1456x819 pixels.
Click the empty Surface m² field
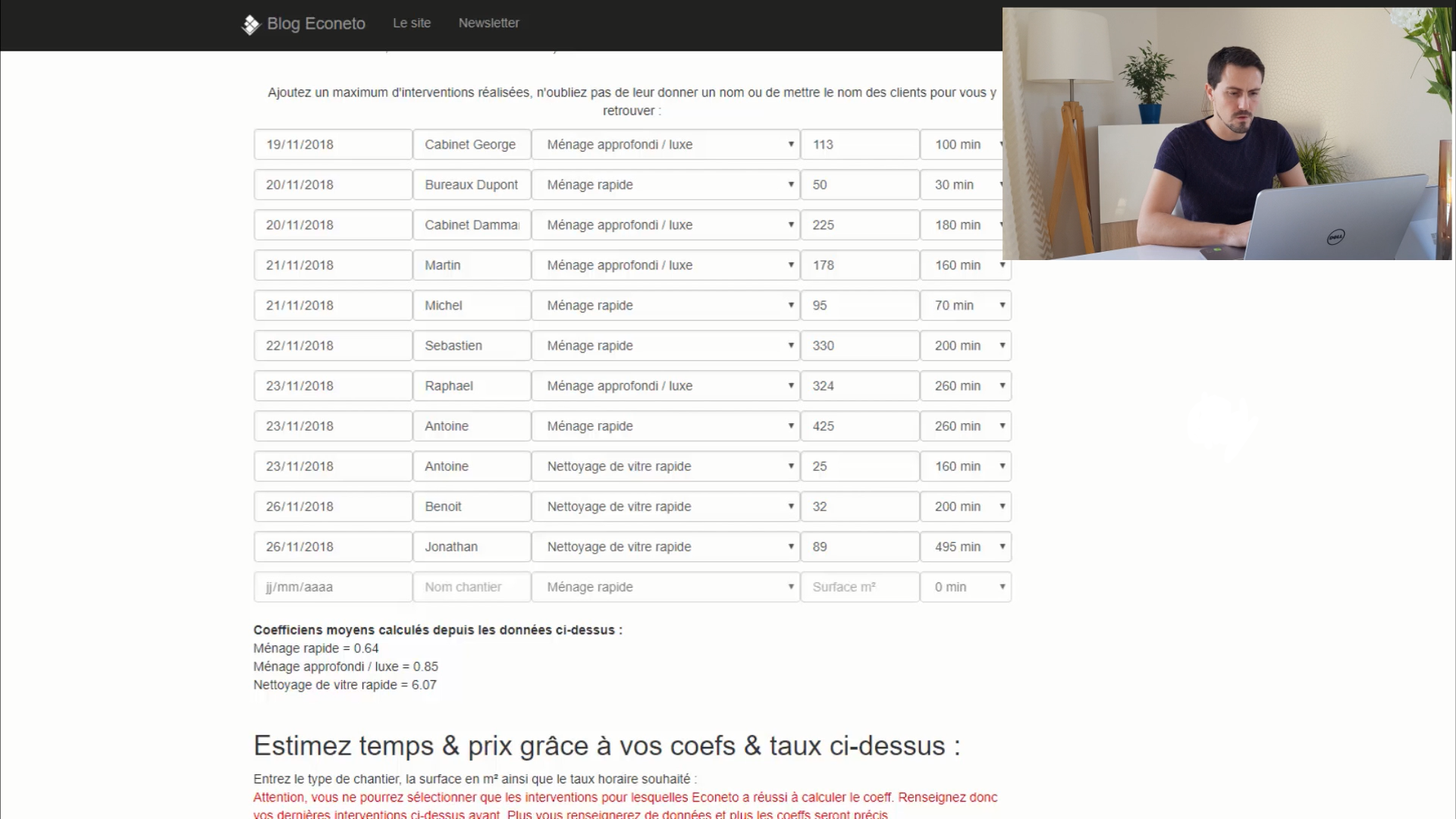[x=860, y=586]
